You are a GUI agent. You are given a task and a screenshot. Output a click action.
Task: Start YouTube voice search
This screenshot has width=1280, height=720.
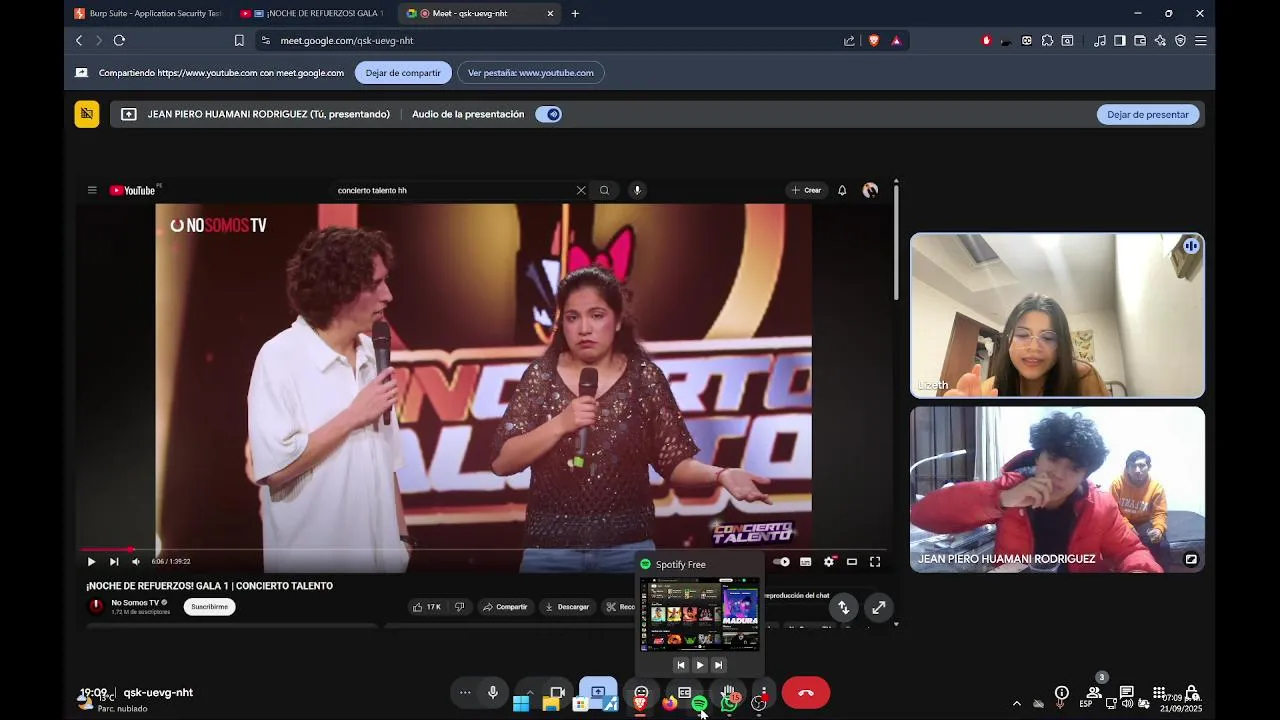637,190
